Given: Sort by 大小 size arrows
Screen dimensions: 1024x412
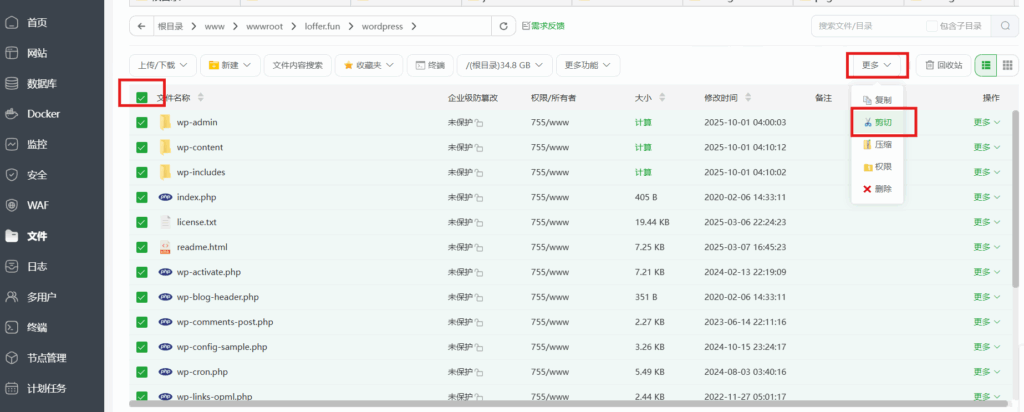Looking at the screenshot, I should coord(662,98).
